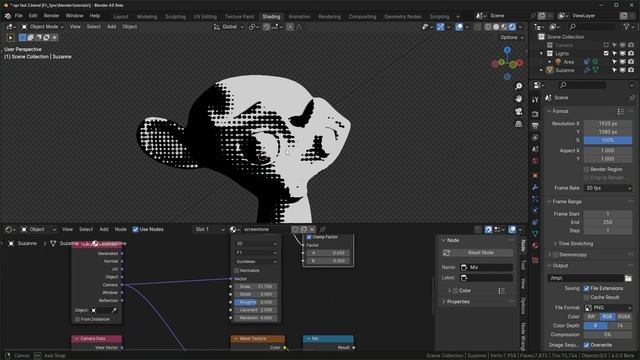Select rendered viewport shading mode
This screenshot has height=360, width=640.
click(512, 27)
